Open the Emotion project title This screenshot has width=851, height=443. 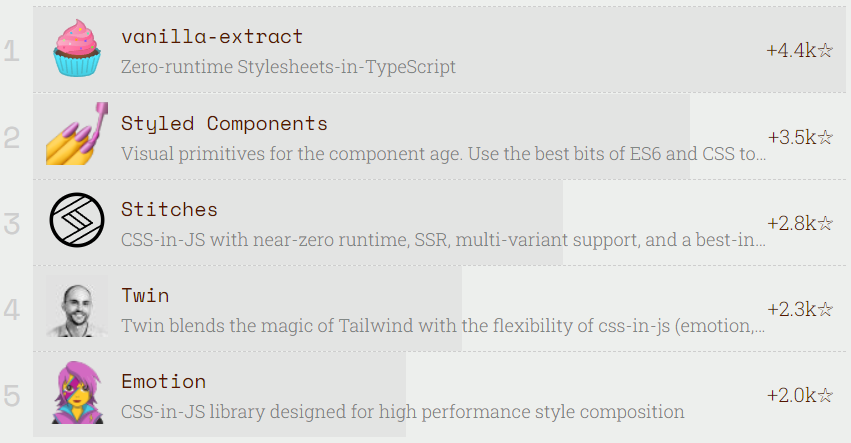(163, 382)
